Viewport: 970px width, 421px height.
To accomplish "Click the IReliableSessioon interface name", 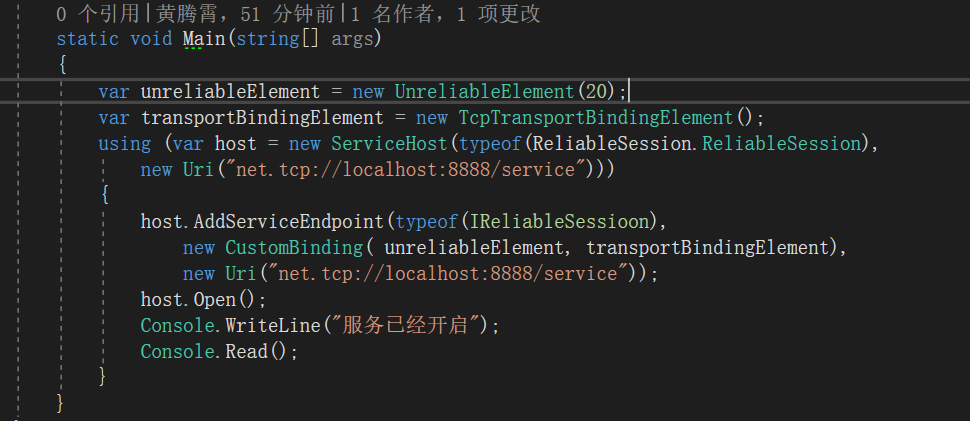I will (x=555, y=221).
